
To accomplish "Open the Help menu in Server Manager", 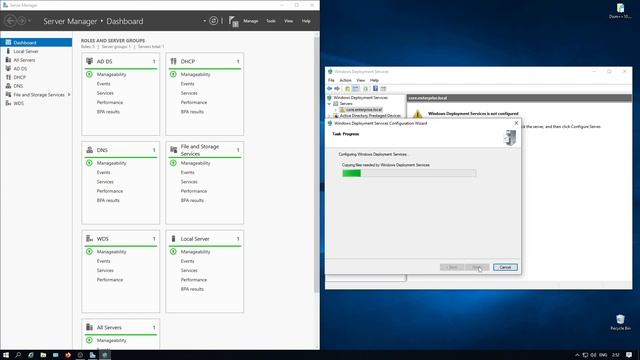I will [306, 21].
